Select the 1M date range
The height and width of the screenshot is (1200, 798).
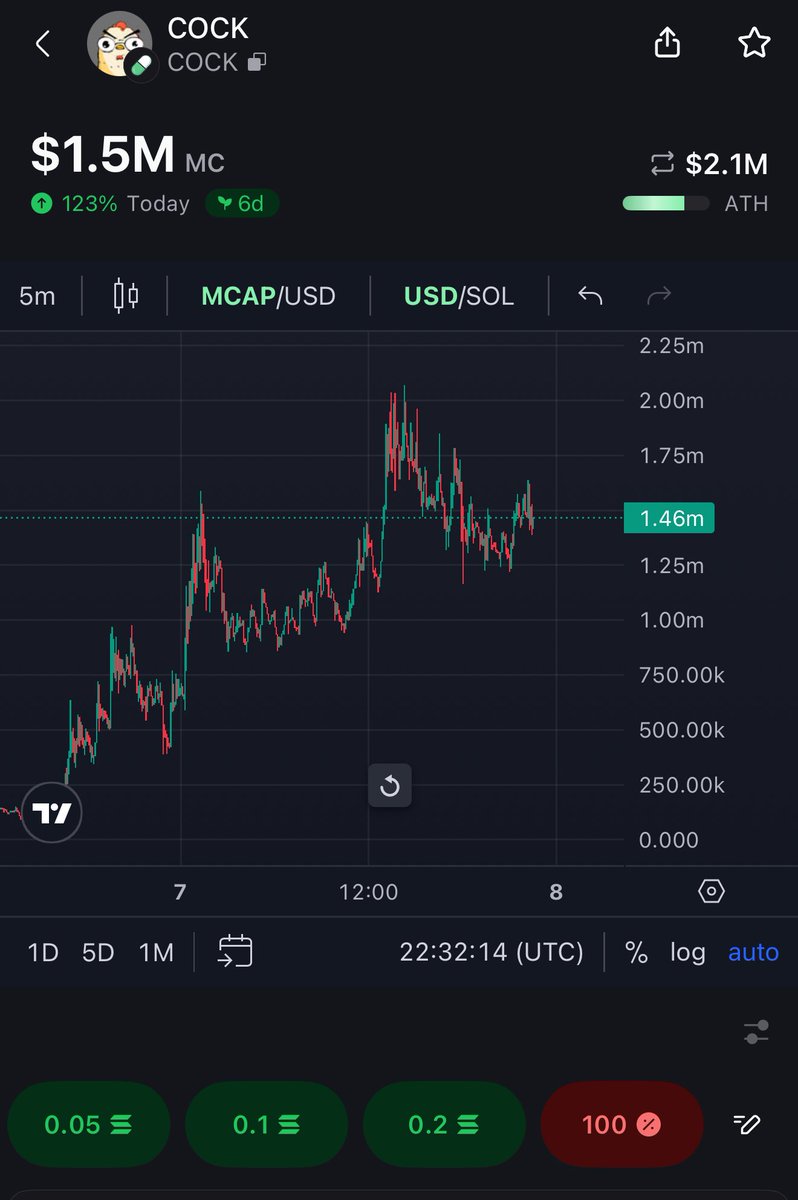click(156, 952)
